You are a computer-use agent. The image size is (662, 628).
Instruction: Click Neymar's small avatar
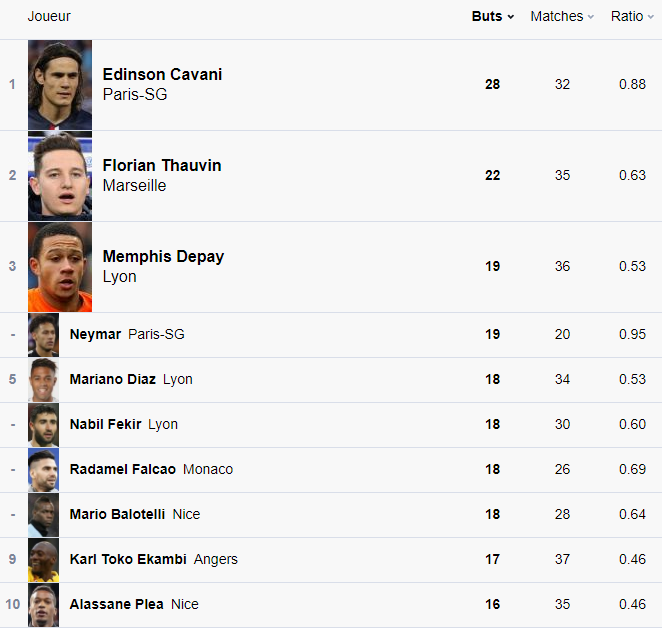pyautogui.click(x=44, y=335)
